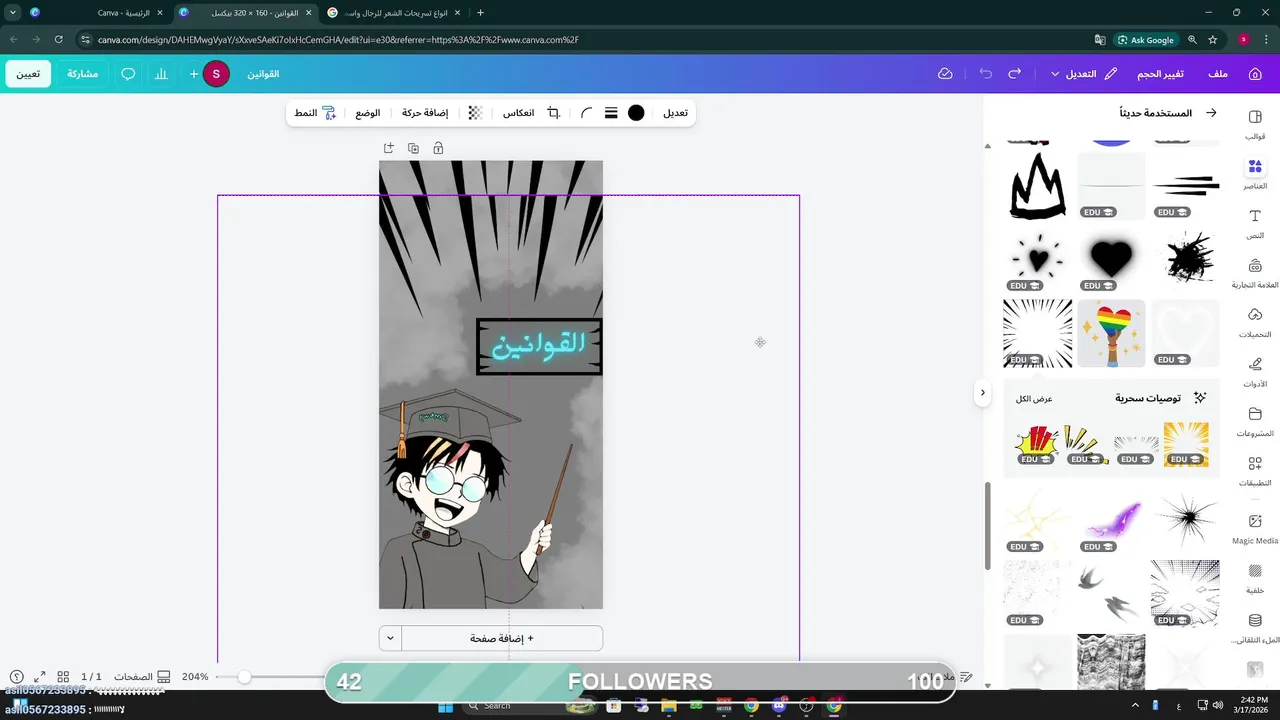Screen dimensions: 1280x720
Task: Collapse the side panel with arrow handle
Action: point(982,392)
